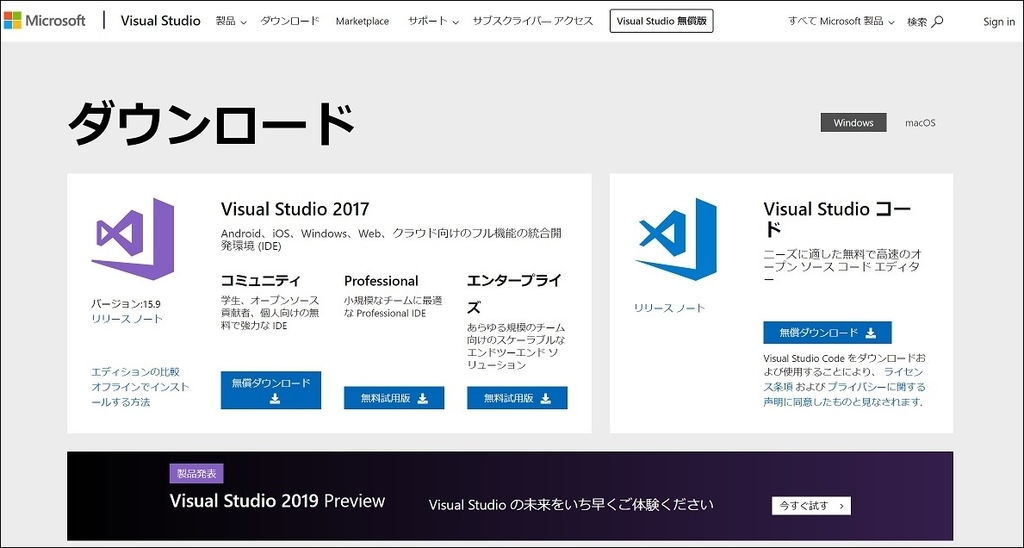Click download arrow icon on エンタープライズ 無料試用版 button
This screenshot has width=1024, height=548.
pyautogui.click(x=545, y=398)
